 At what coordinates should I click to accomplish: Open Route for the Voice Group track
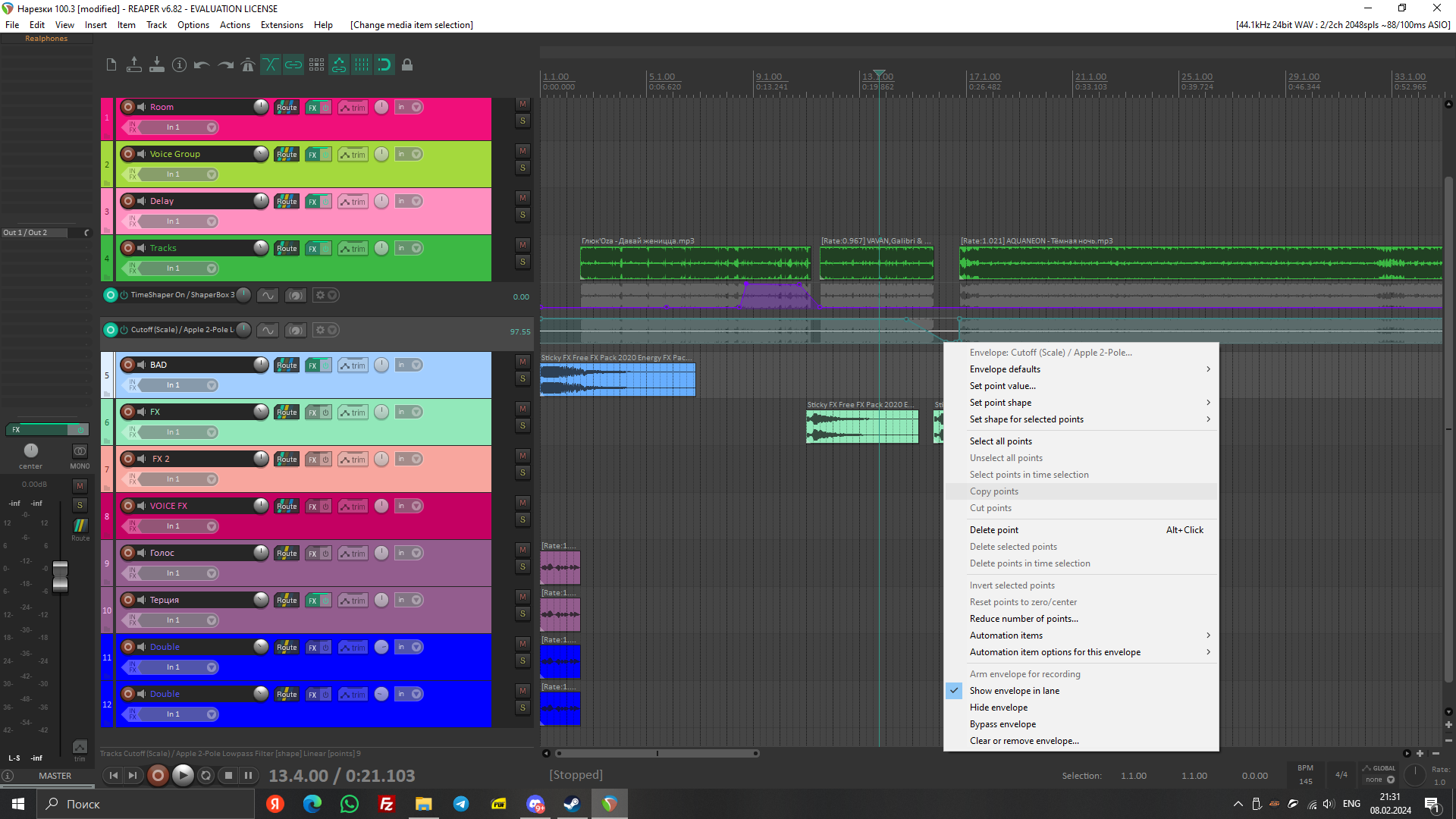click(x=287, y=155)
